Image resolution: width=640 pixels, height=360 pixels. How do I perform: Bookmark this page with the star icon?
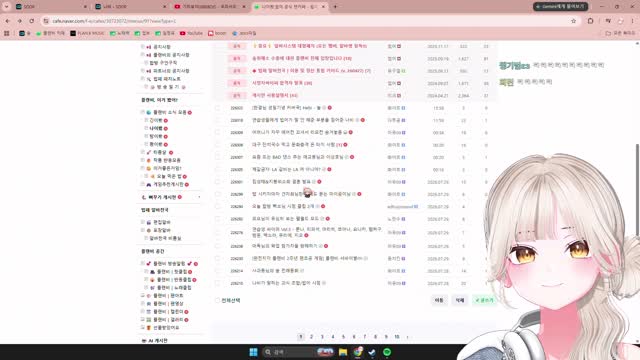click(573, 21)
